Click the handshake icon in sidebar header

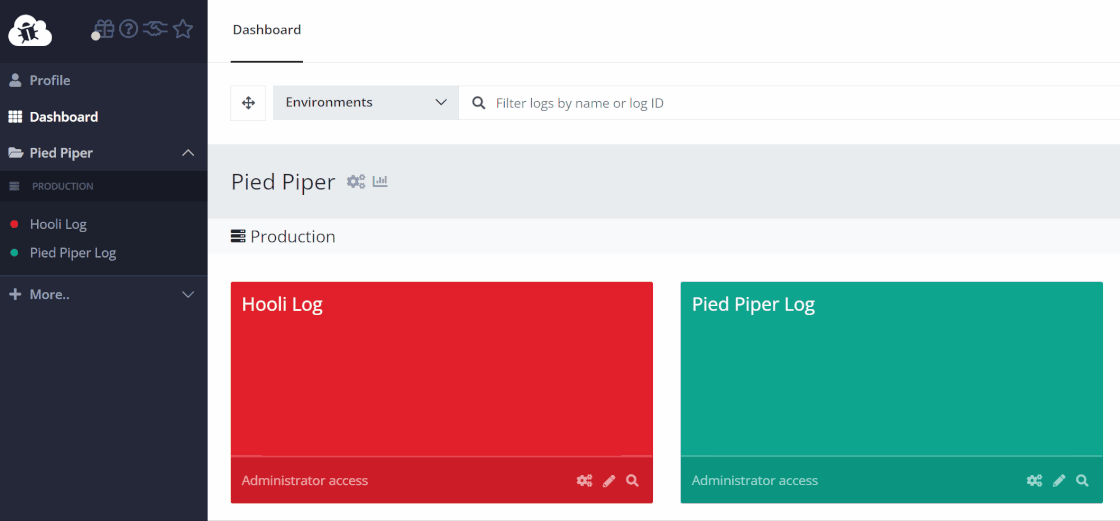155,29
